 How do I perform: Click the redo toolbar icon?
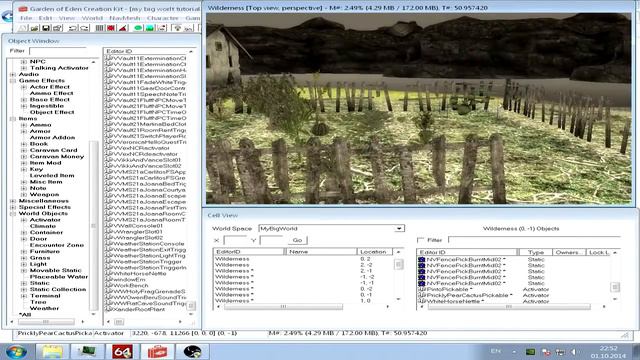[x=84, y=28]
